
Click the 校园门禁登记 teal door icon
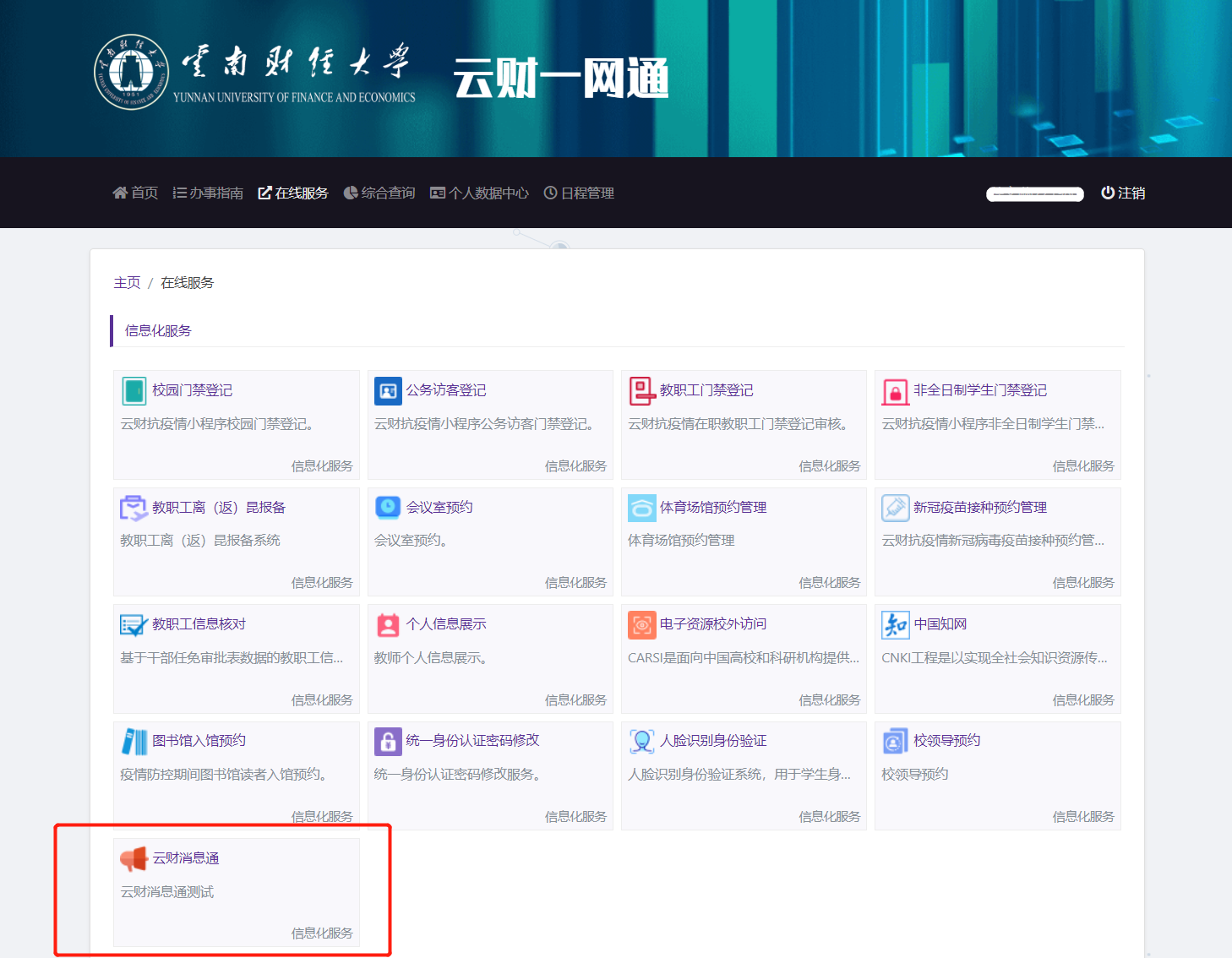tap(134, 390)
